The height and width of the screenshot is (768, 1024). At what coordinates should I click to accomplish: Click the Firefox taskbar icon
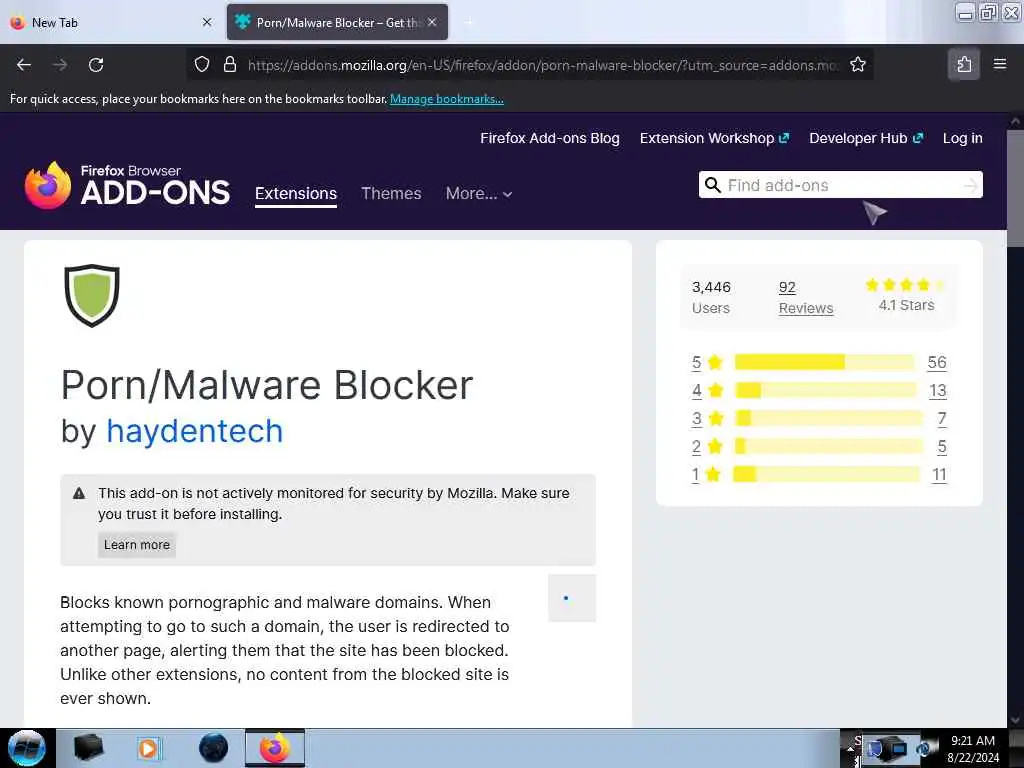[275, 748]
